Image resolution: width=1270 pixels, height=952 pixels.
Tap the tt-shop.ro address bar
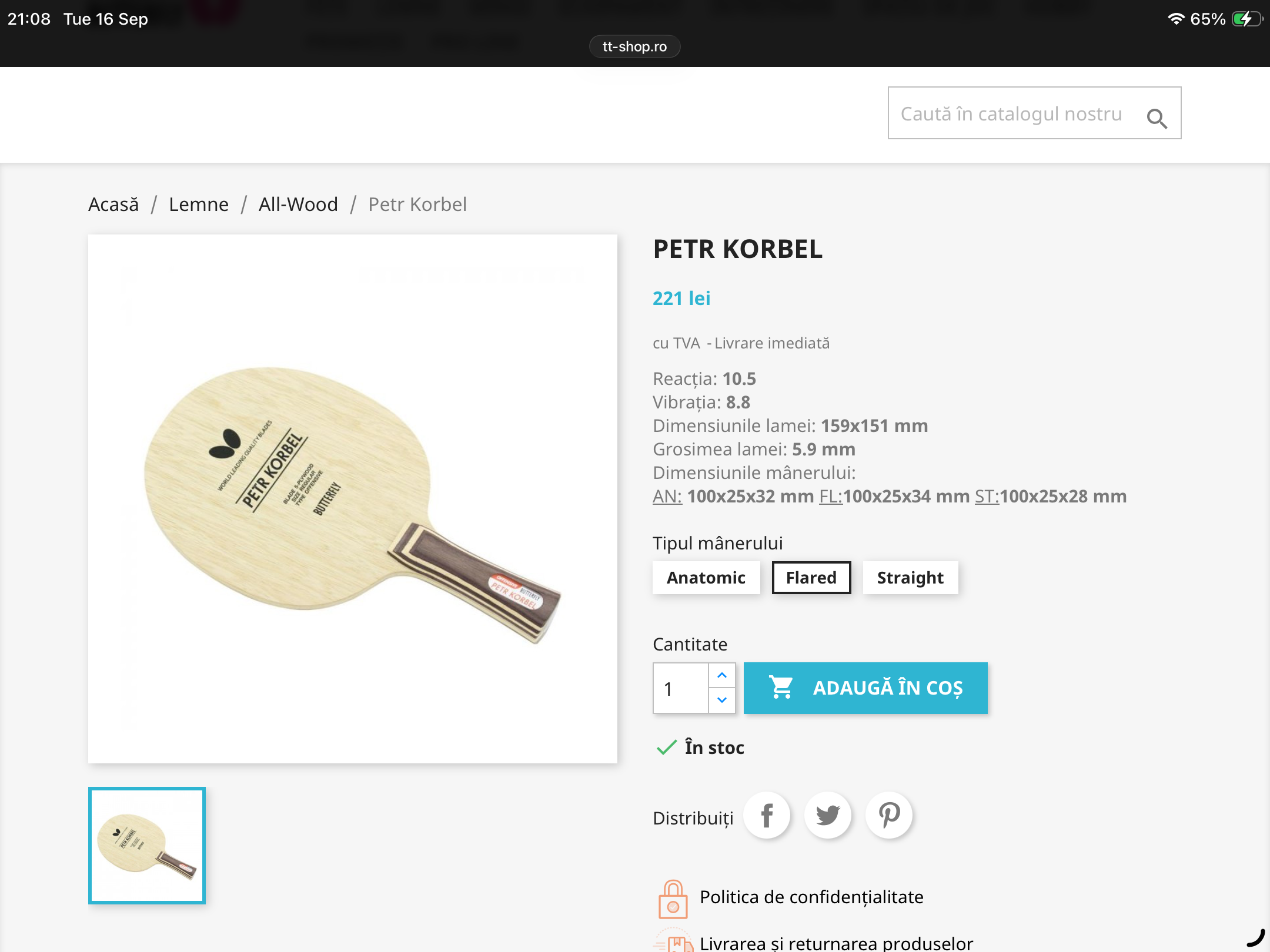click(x=634, y=46)
